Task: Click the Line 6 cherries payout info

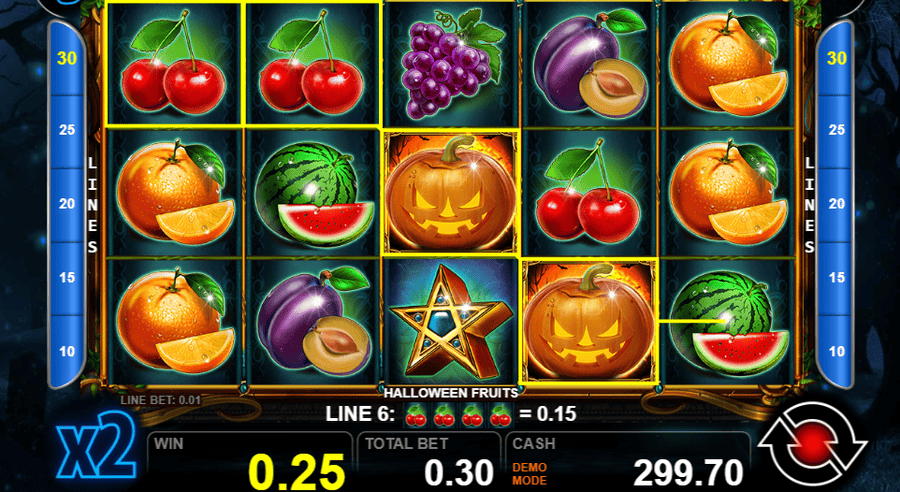Action: coord(451,414)
